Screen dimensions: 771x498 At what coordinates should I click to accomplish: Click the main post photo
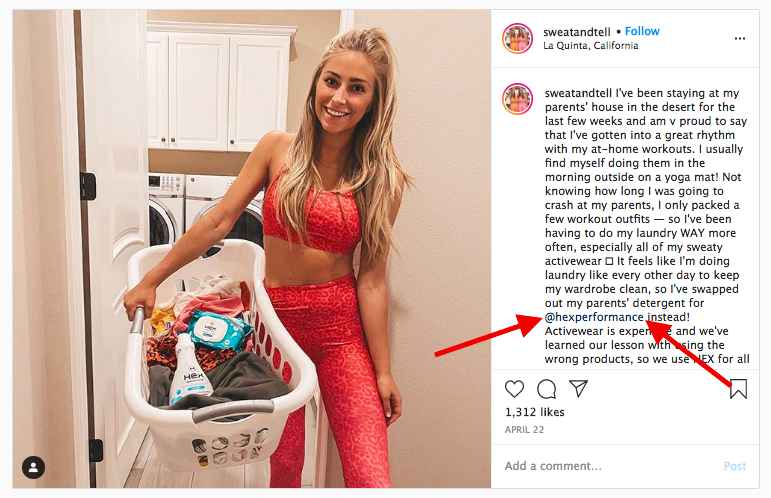252,249
